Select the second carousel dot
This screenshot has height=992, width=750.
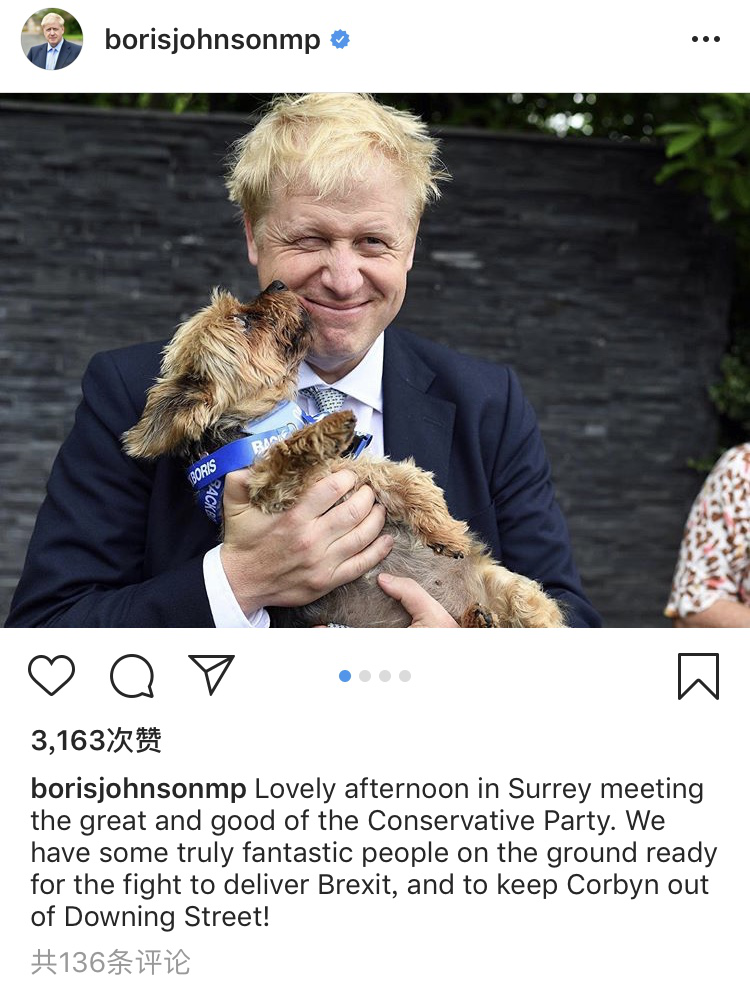[x=365, y=676]
